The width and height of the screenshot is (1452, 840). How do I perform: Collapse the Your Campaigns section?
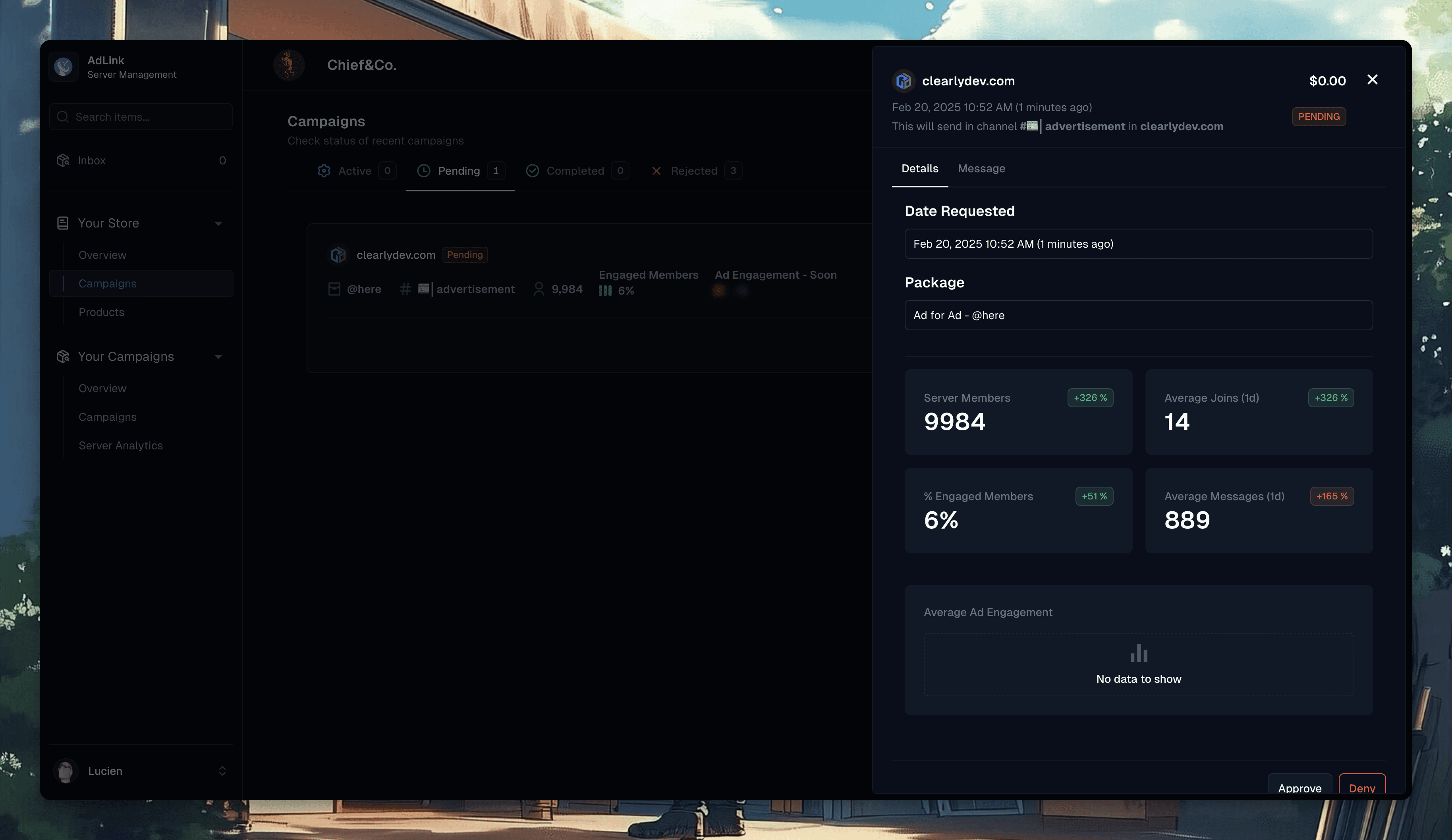pos(218,357)
